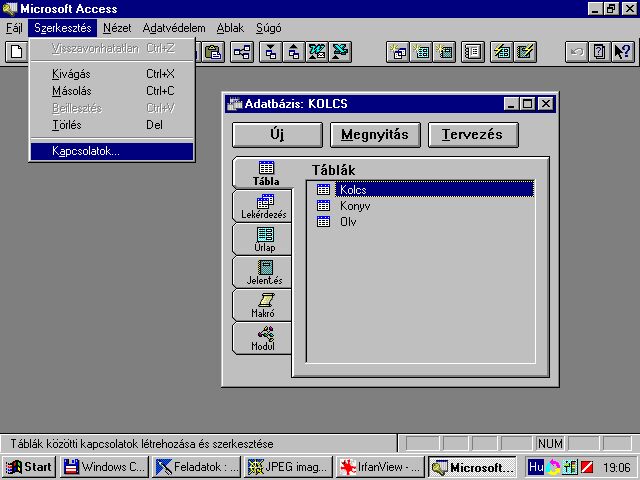640x480 pixels.
Task: Click the Olv table icon
Action: 323,222
